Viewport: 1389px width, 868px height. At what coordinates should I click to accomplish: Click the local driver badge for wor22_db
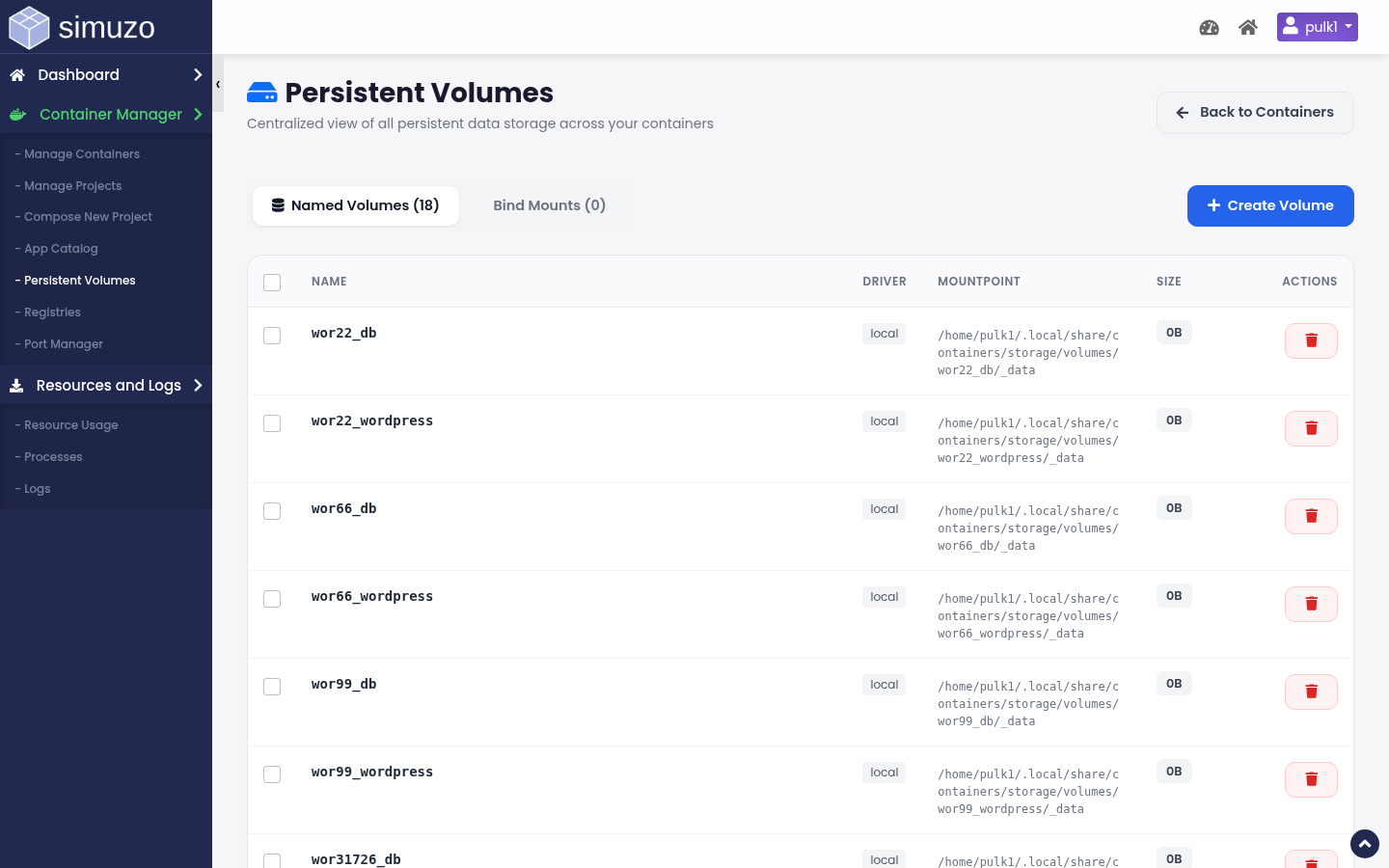click(x=884, y=334)
